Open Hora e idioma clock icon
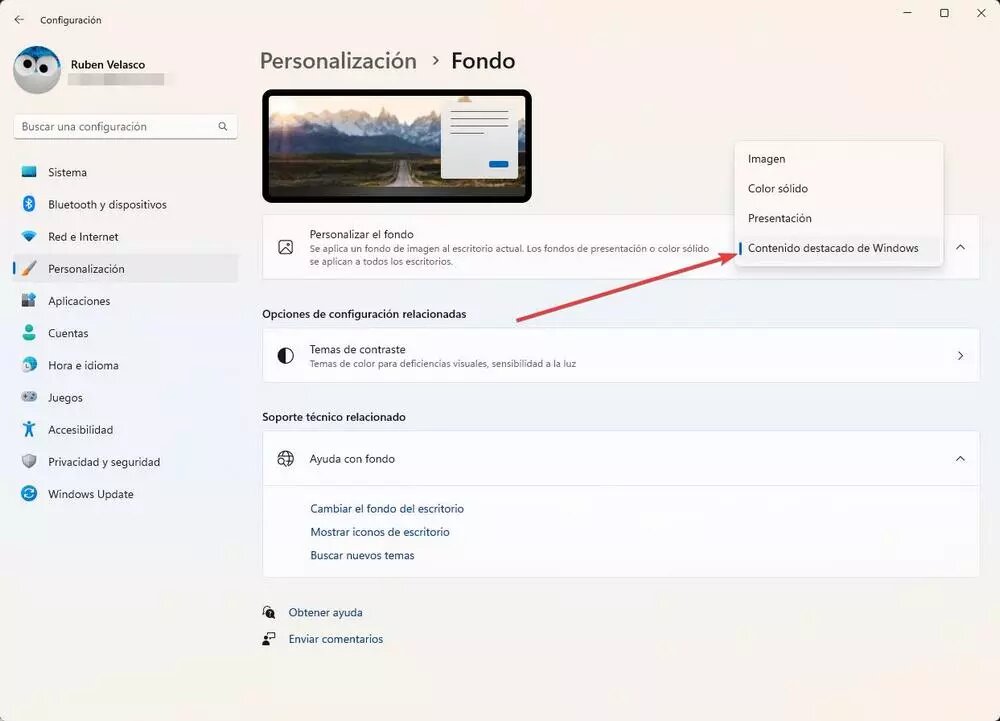1000x721 pixels. coord(29,365)
